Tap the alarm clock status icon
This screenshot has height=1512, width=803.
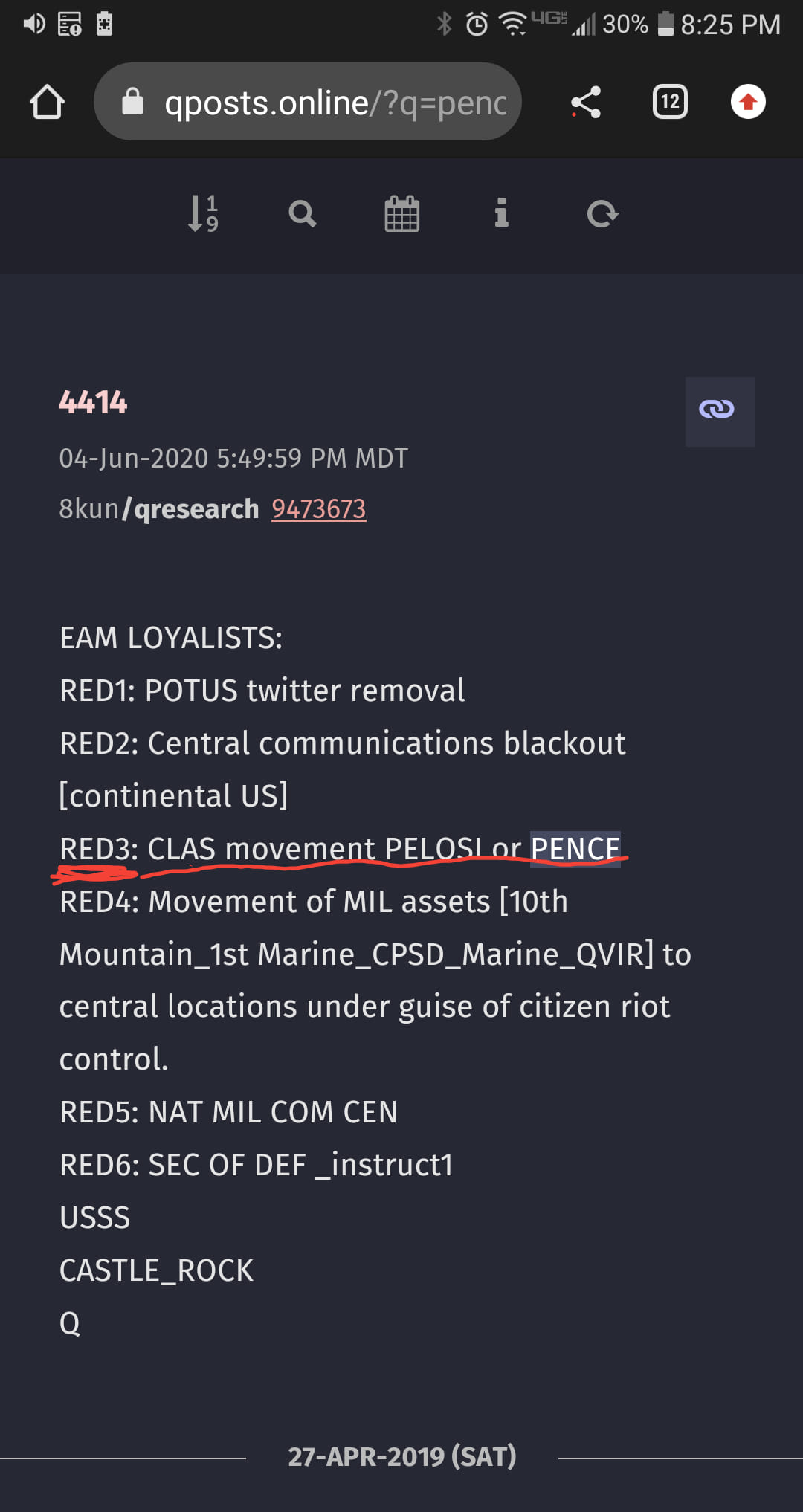(477, 25)
